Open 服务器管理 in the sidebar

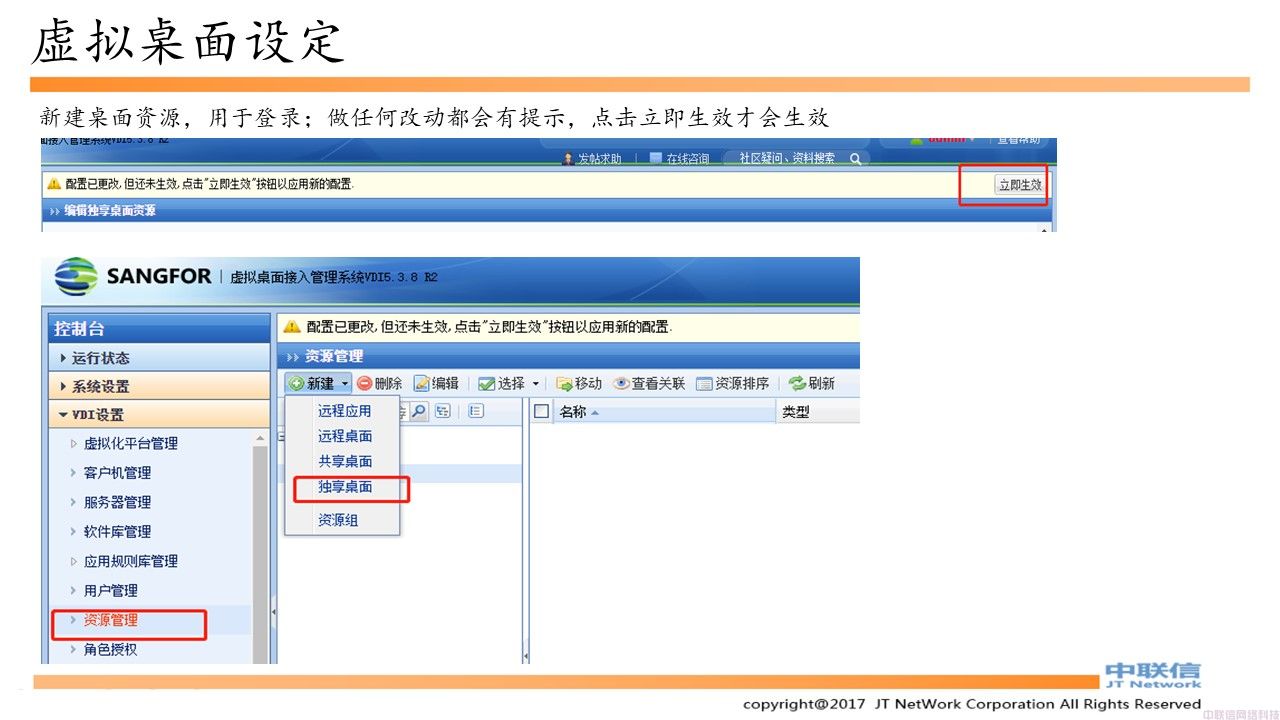(x=117, y=502)
